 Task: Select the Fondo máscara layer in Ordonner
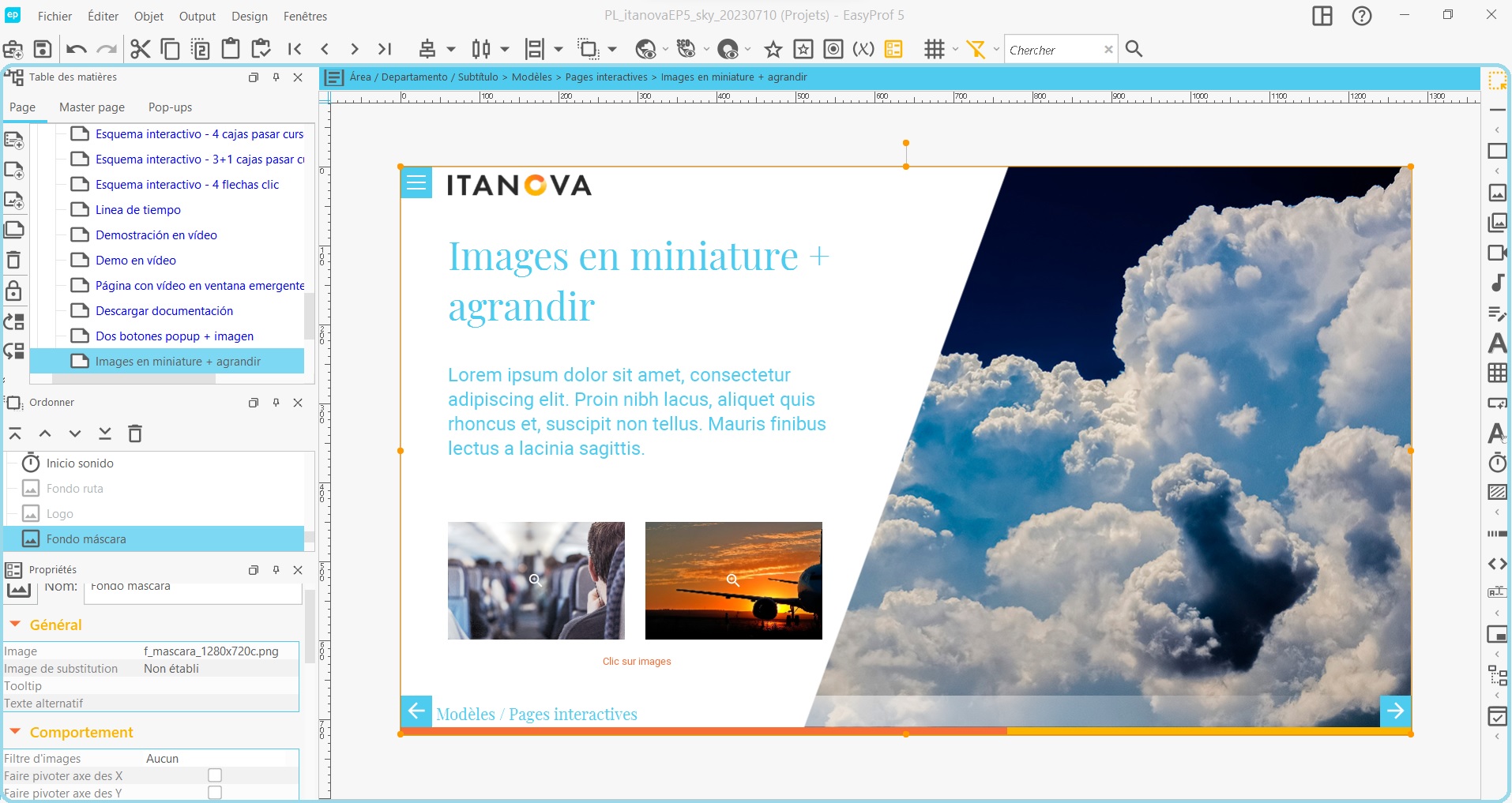point(87,539)
